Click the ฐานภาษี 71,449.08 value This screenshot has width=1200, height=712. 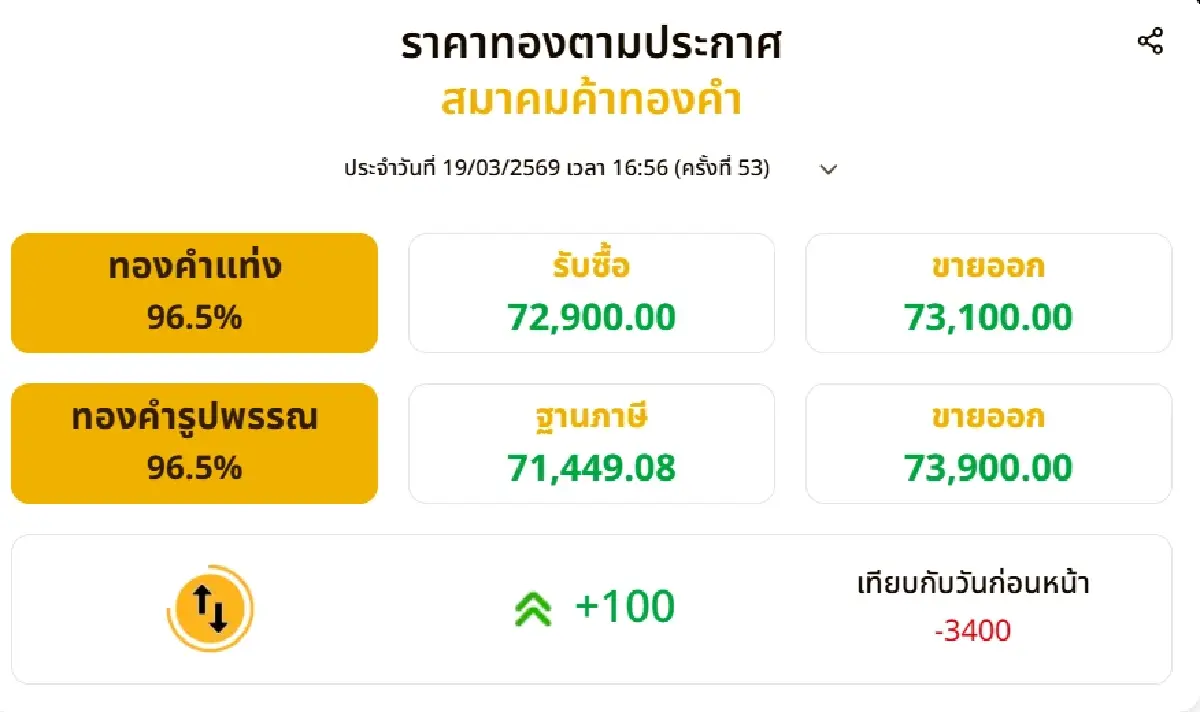[x=590, y=467]
